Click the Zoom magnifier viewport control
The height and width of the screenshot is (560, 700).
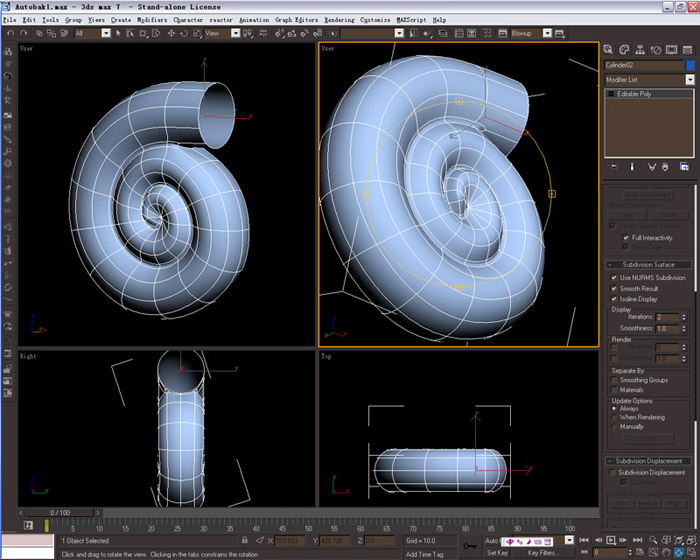653,540
